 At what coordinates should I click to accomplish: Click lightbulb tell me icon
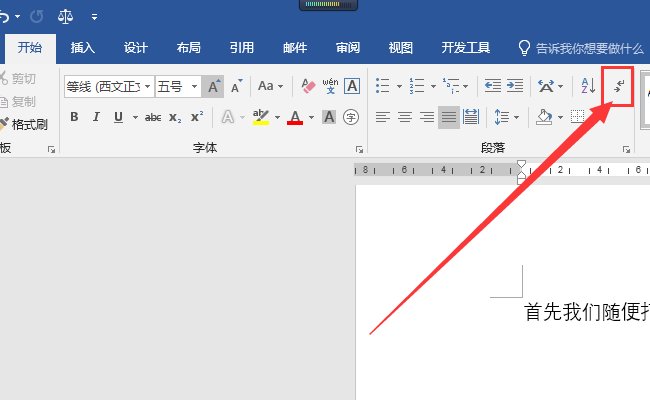pos(524,48)
